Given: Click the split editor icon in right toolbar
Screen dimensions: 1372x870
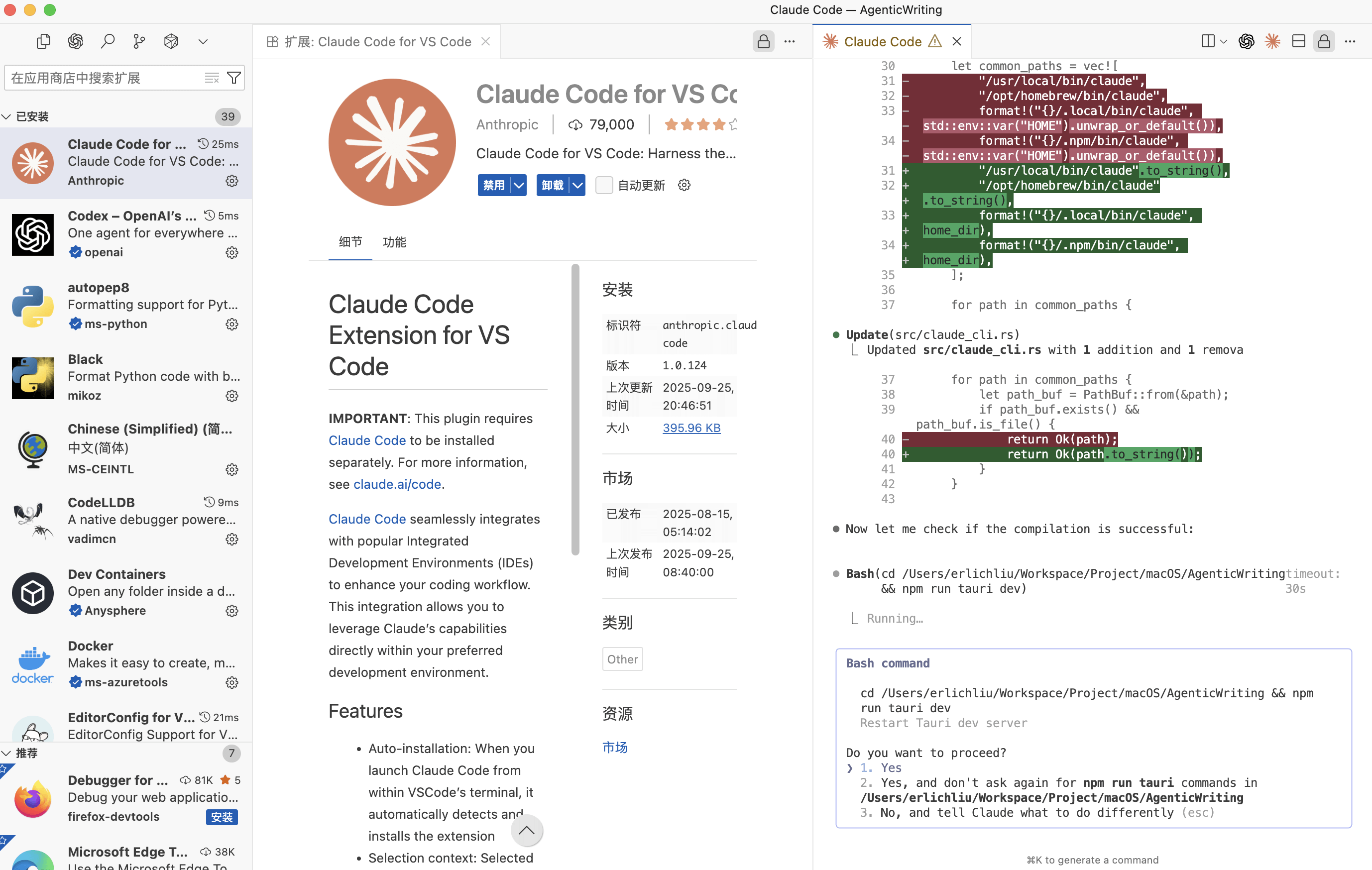Looking at the screenshot, I should (1207, 42).
